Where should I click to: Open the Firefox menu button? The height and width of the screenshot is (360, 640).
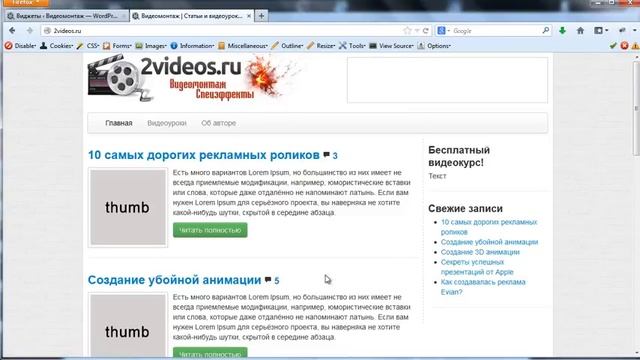[26, 3]
